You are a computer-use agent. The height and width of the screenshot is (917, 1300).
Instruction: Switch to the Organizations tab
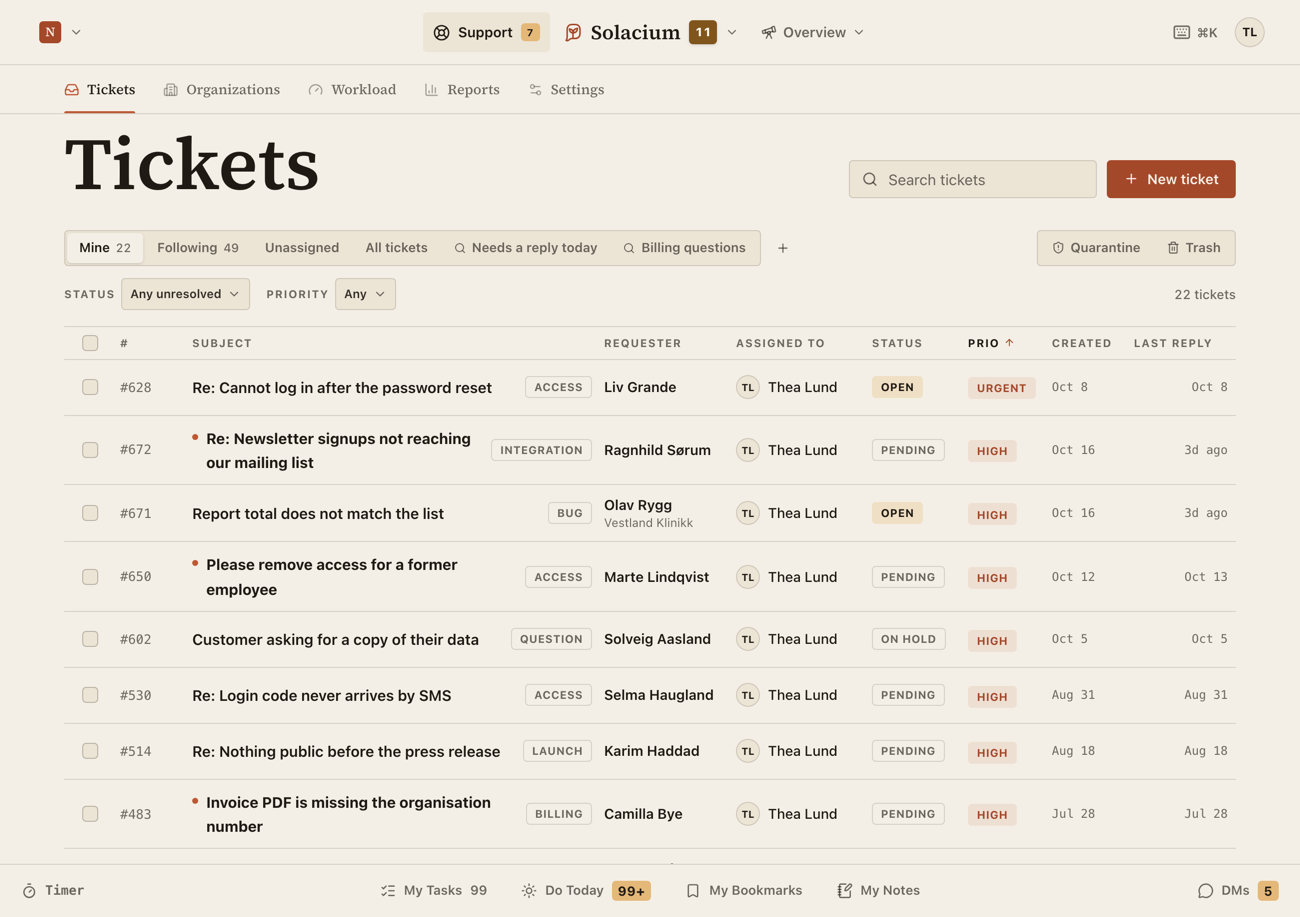[222, 90]
